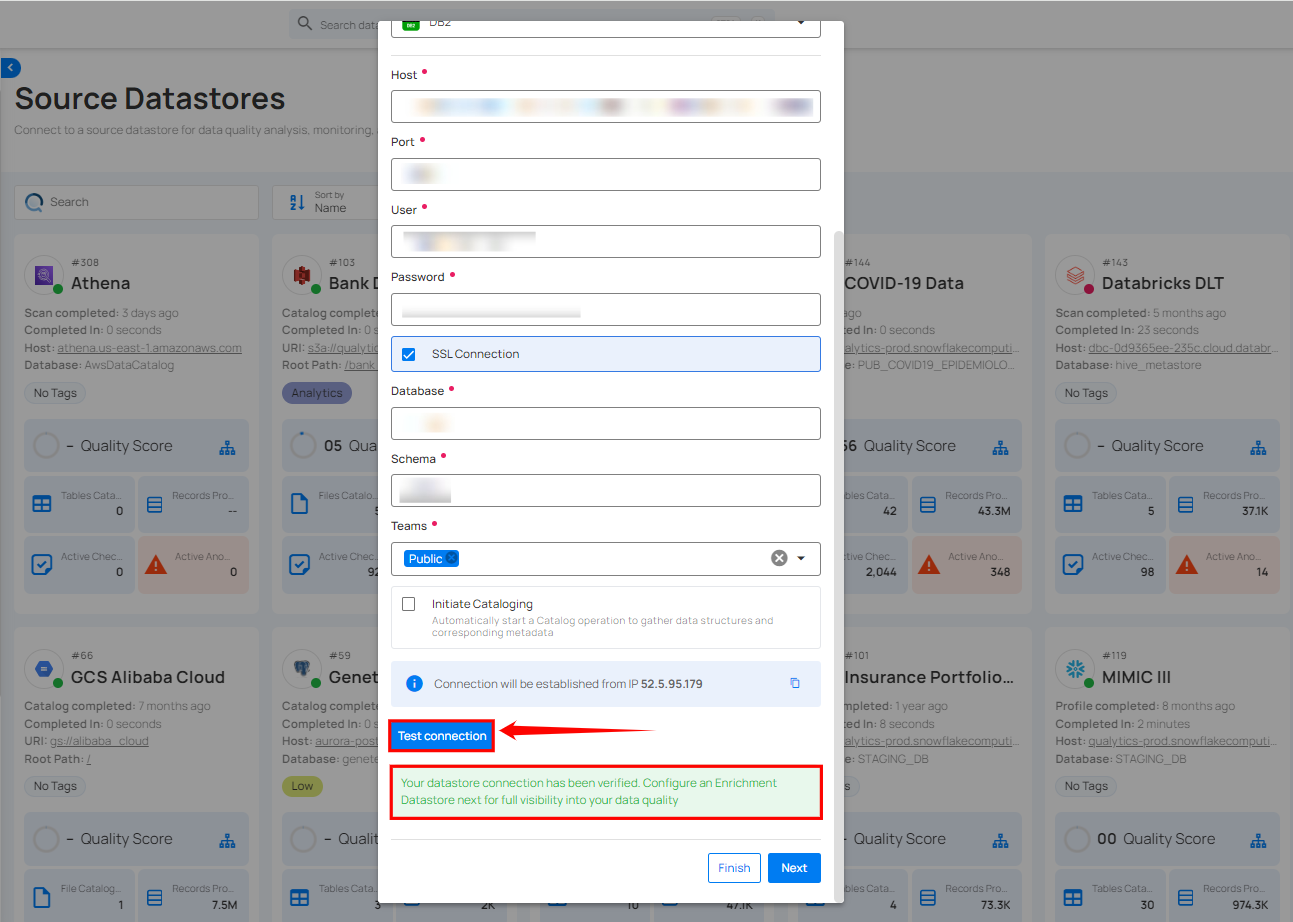Click the Analytics tag on Bank card
The image size is (1293, 922).
[317, 393]
